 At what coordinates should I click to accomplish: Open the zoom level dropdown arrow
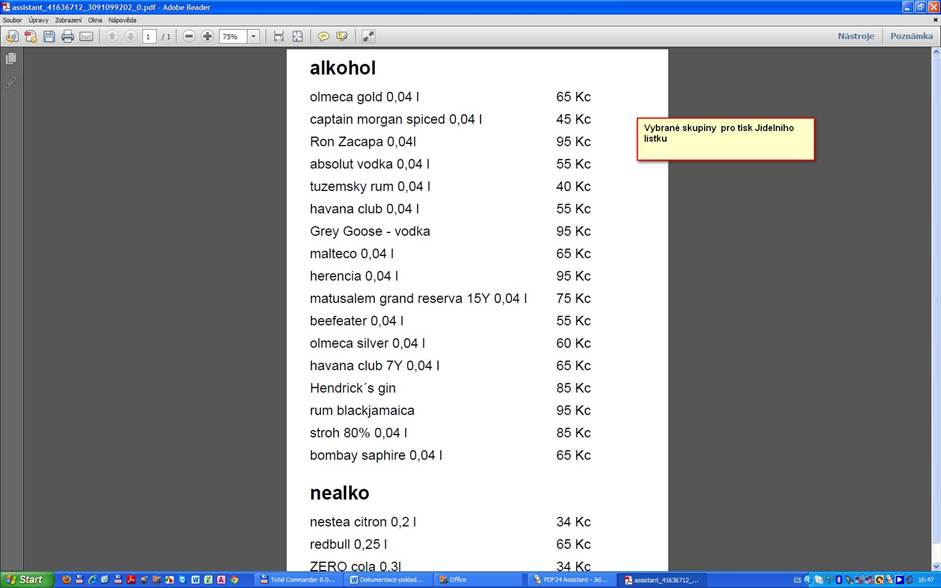[253, 37]
